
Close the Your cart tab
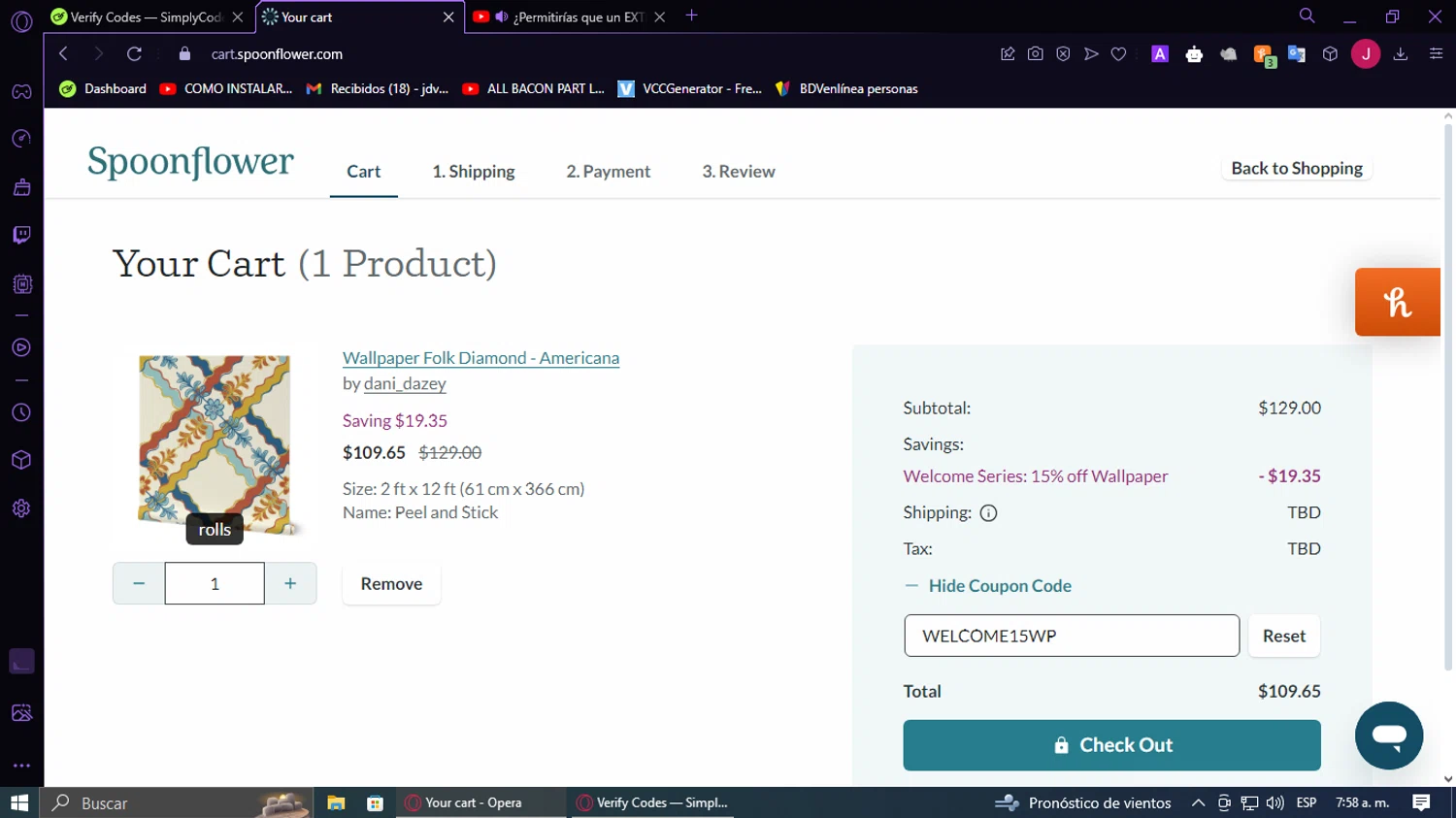coord(448,17)
